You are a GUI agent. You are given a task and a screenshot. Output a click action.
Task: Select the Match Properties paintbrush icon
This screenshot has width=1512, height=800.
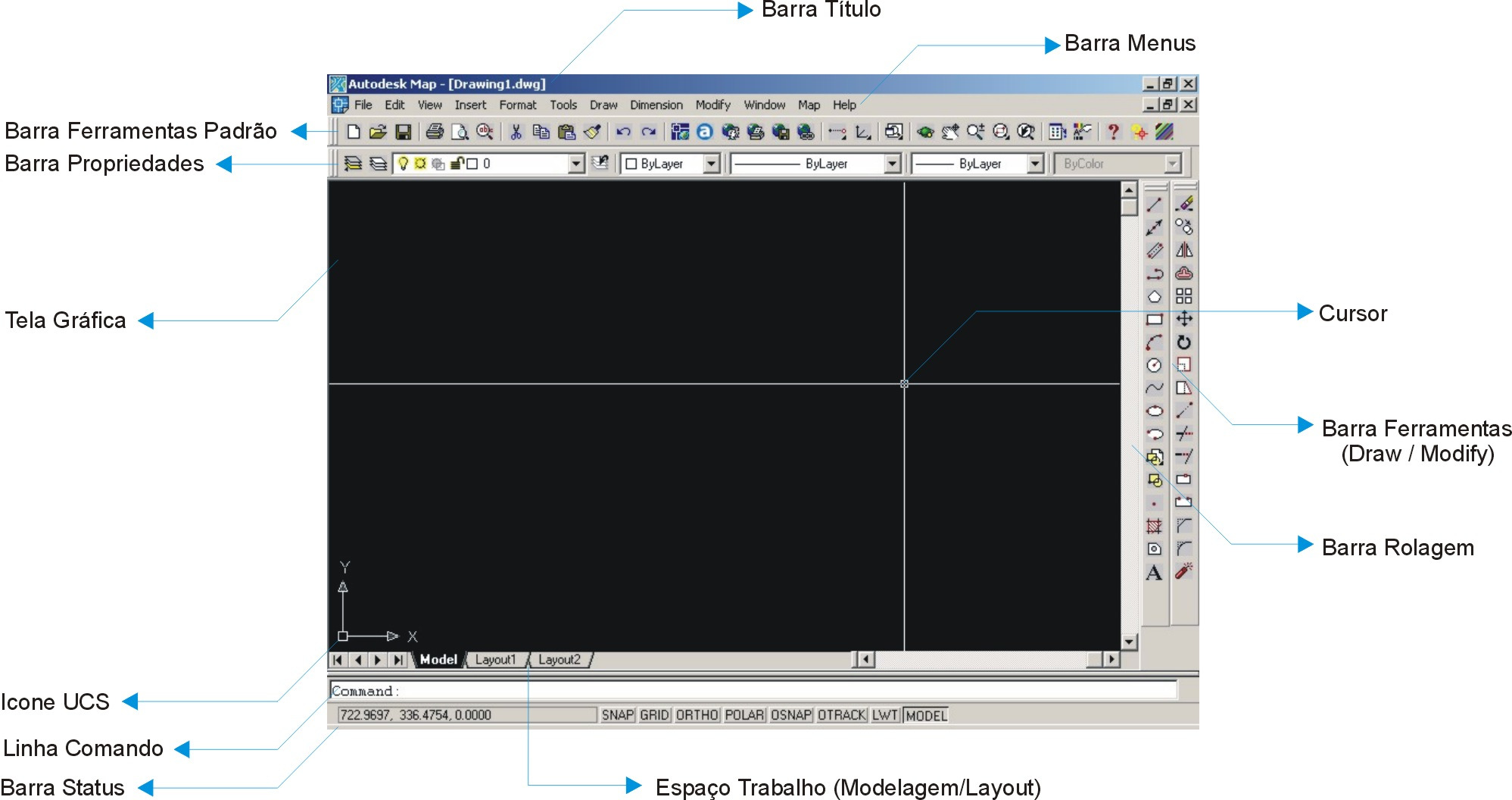coord(592,132)
